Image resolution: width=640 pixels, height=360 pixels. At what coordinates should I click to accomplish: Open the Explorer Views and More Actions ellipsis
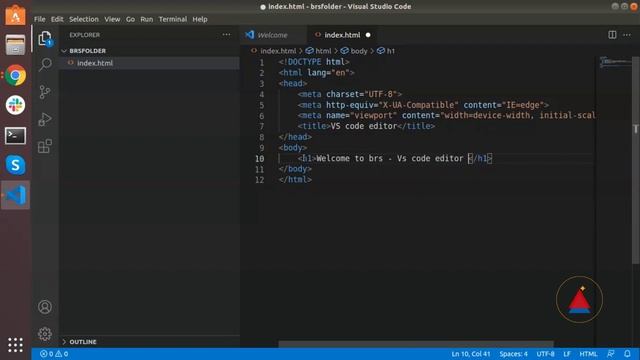pyautogui.click(x=227, y=35)
